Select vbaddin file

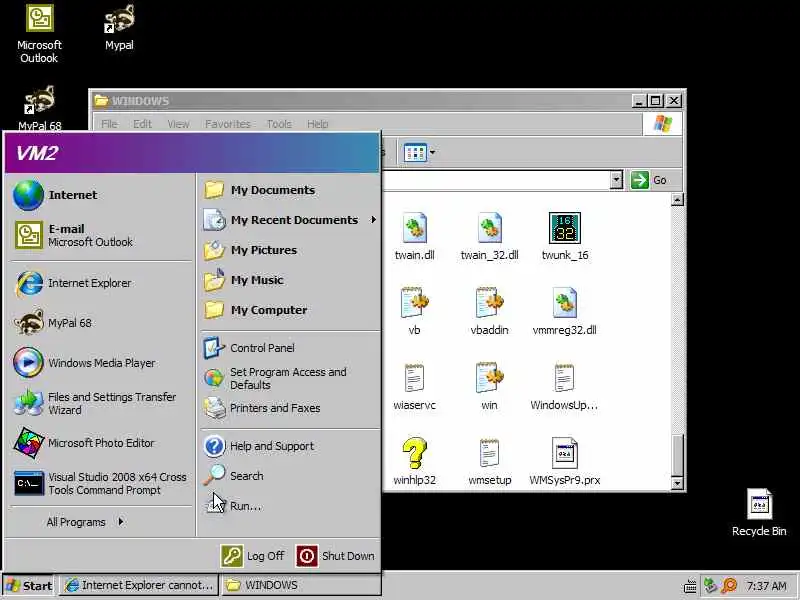[x=489, y=312]
